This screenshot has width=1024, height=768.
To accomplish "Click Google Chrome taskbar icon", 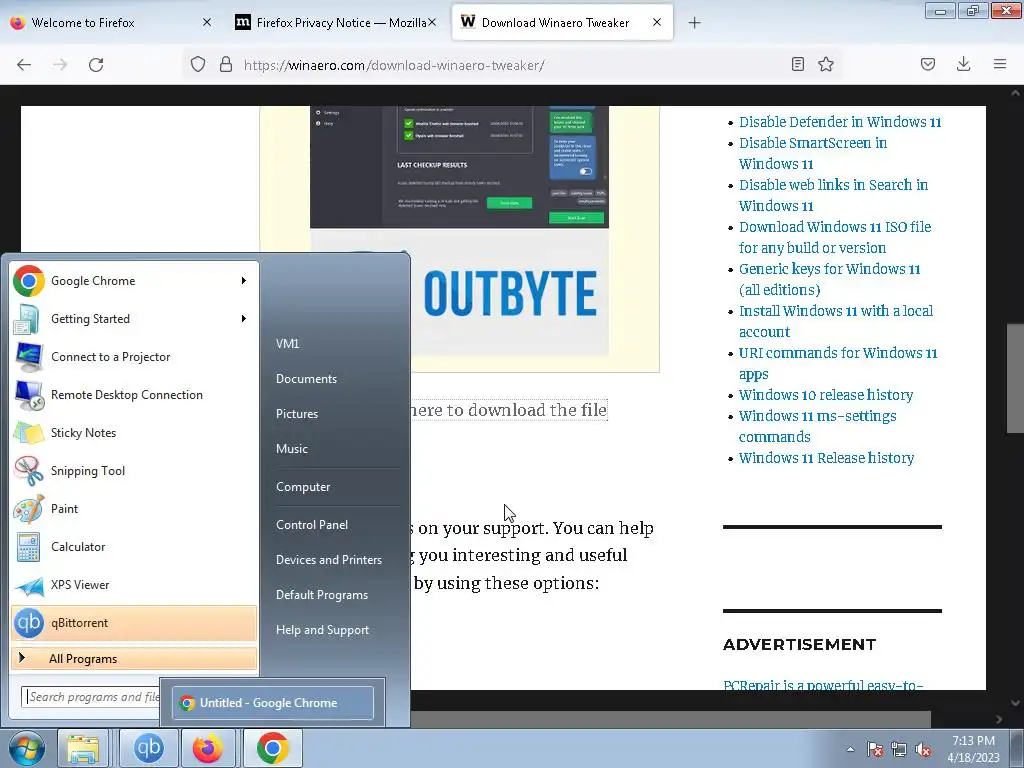I will point(272,748).
